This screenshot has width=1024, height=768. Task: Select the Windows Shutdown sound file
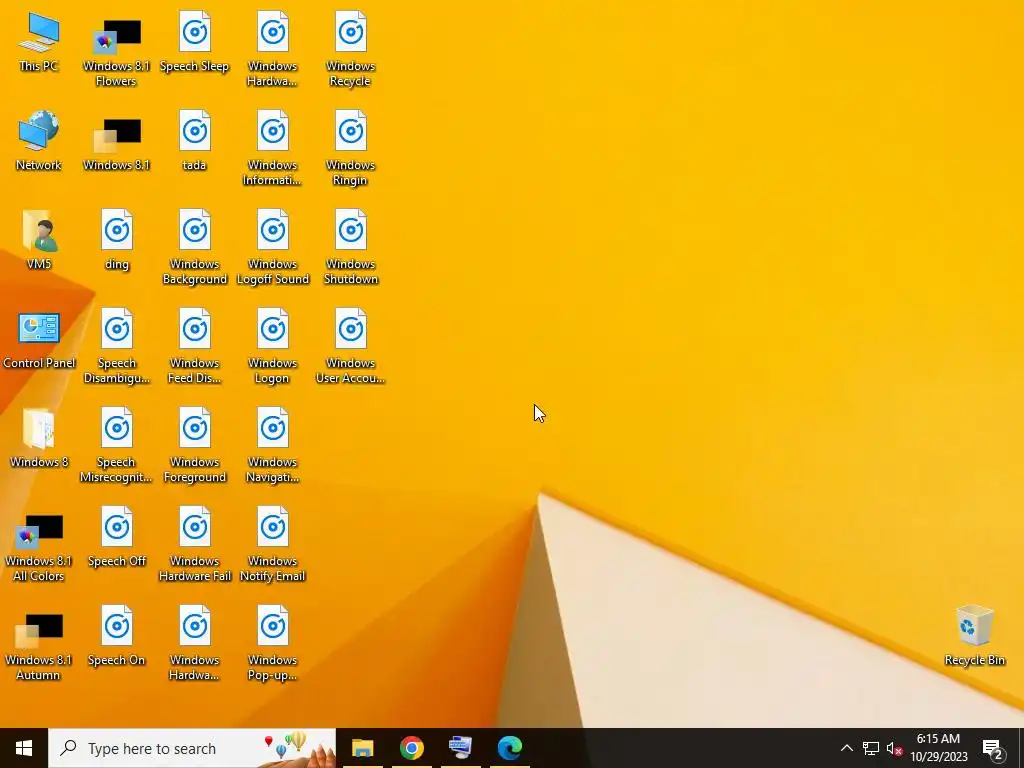351,247
